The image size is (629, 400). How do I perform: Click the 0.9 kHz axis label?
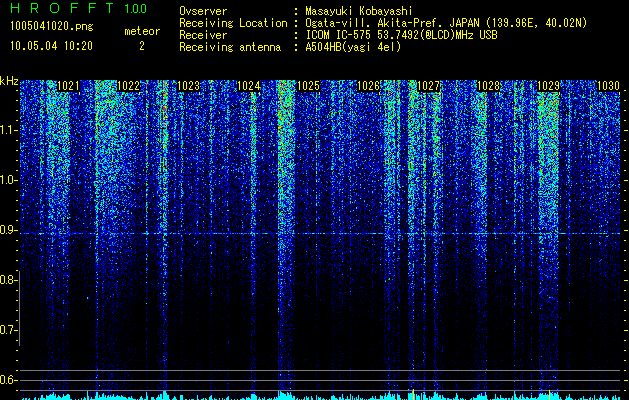point(8,230)
